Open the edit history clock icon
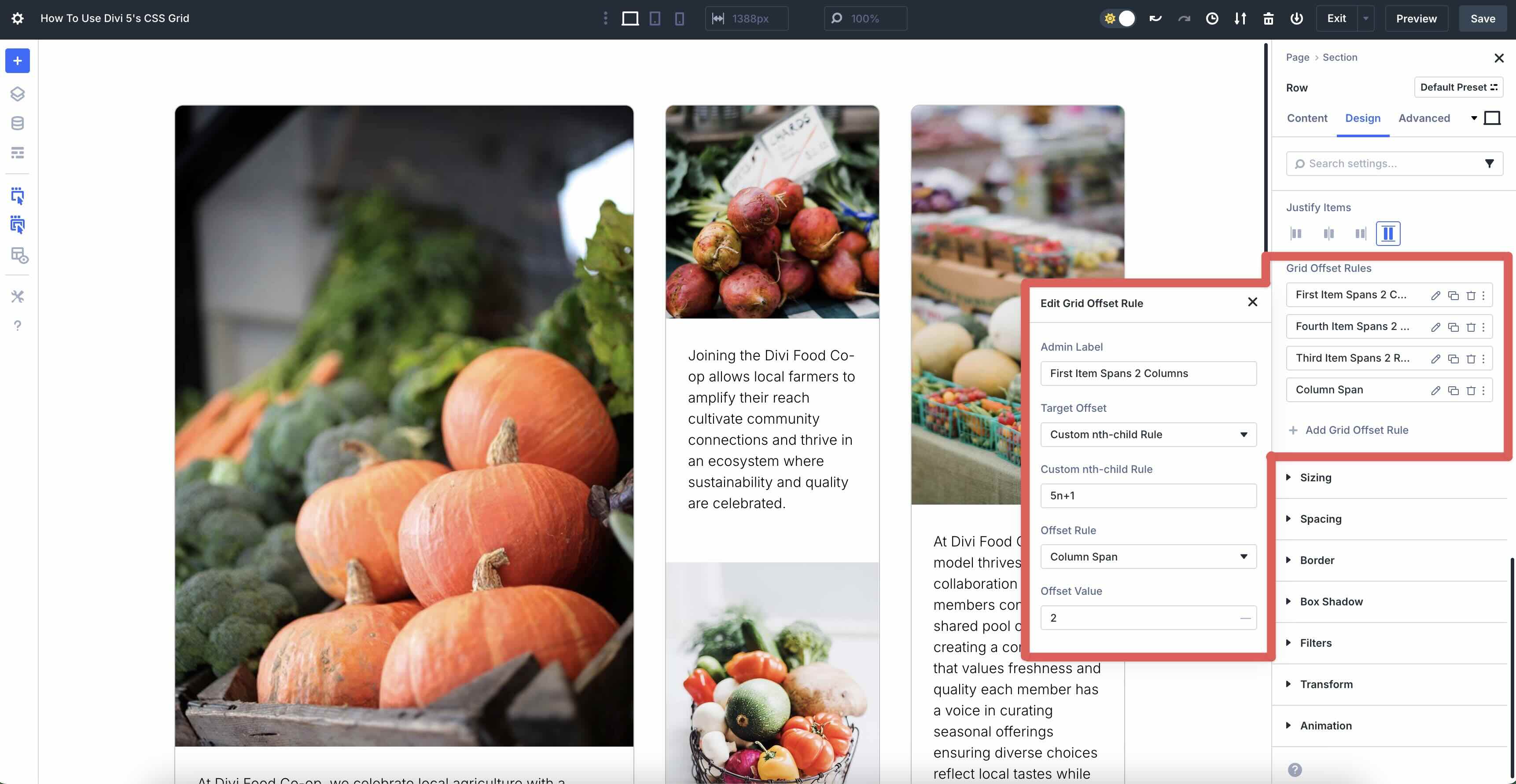 point(1212,18)
